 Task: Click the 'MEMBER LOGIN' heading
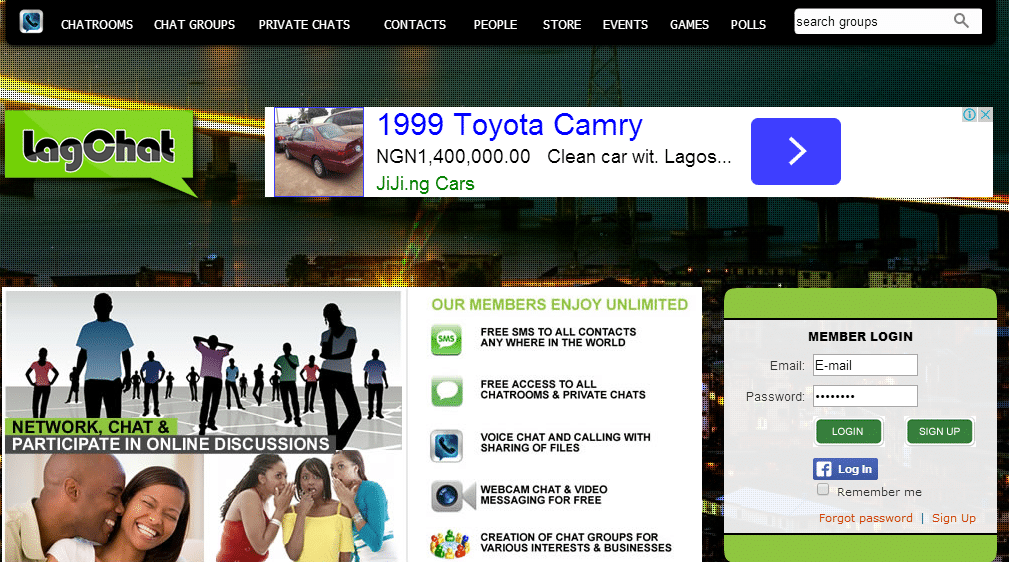coord(860,337)
